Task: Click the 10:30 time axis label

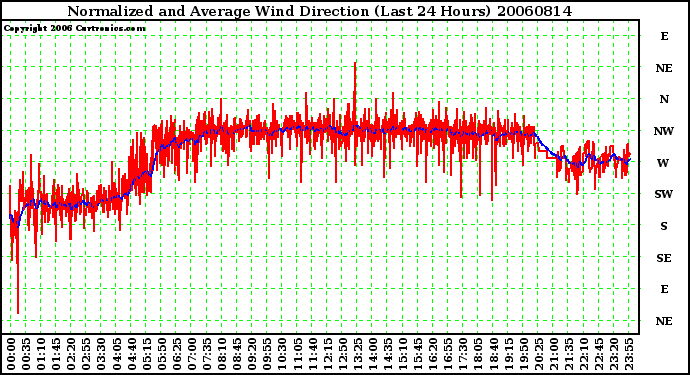Action: coord(282,354)
